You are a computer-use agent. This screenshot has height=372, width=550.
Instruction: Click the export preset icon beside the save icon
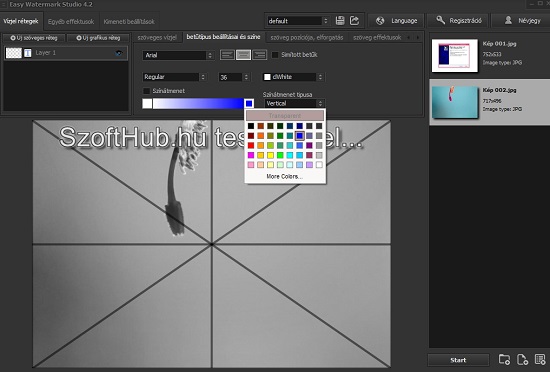coord(355,21)
